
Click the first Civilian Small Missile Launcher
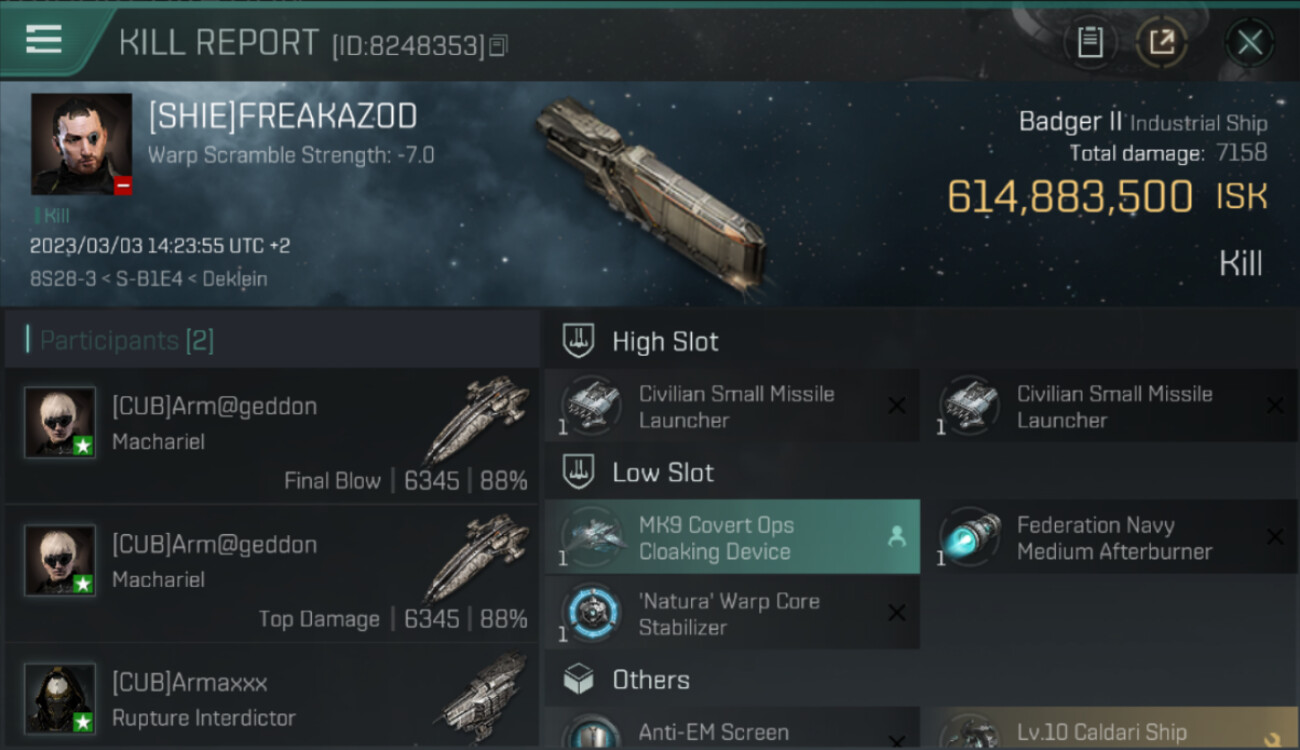732,406
